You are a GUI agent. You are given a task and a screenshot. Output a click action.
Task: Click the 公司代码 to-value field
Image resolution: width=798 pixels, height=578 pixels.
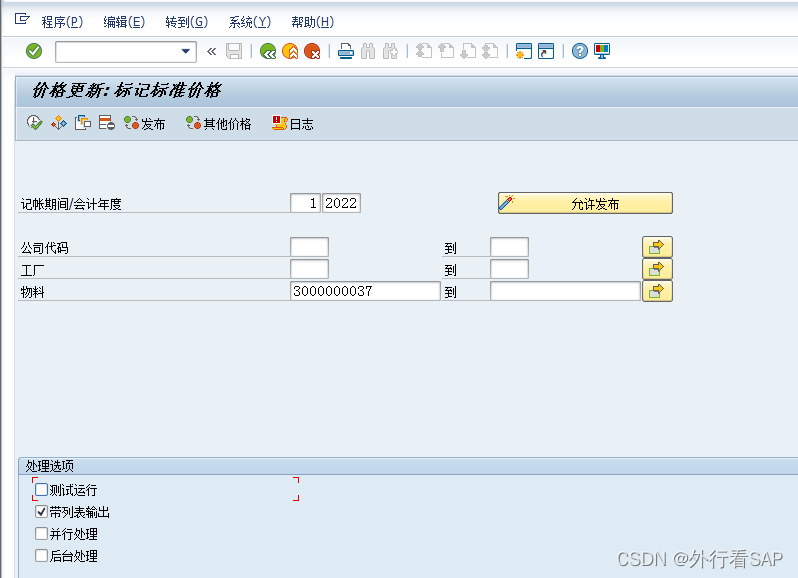click(509, 247)
